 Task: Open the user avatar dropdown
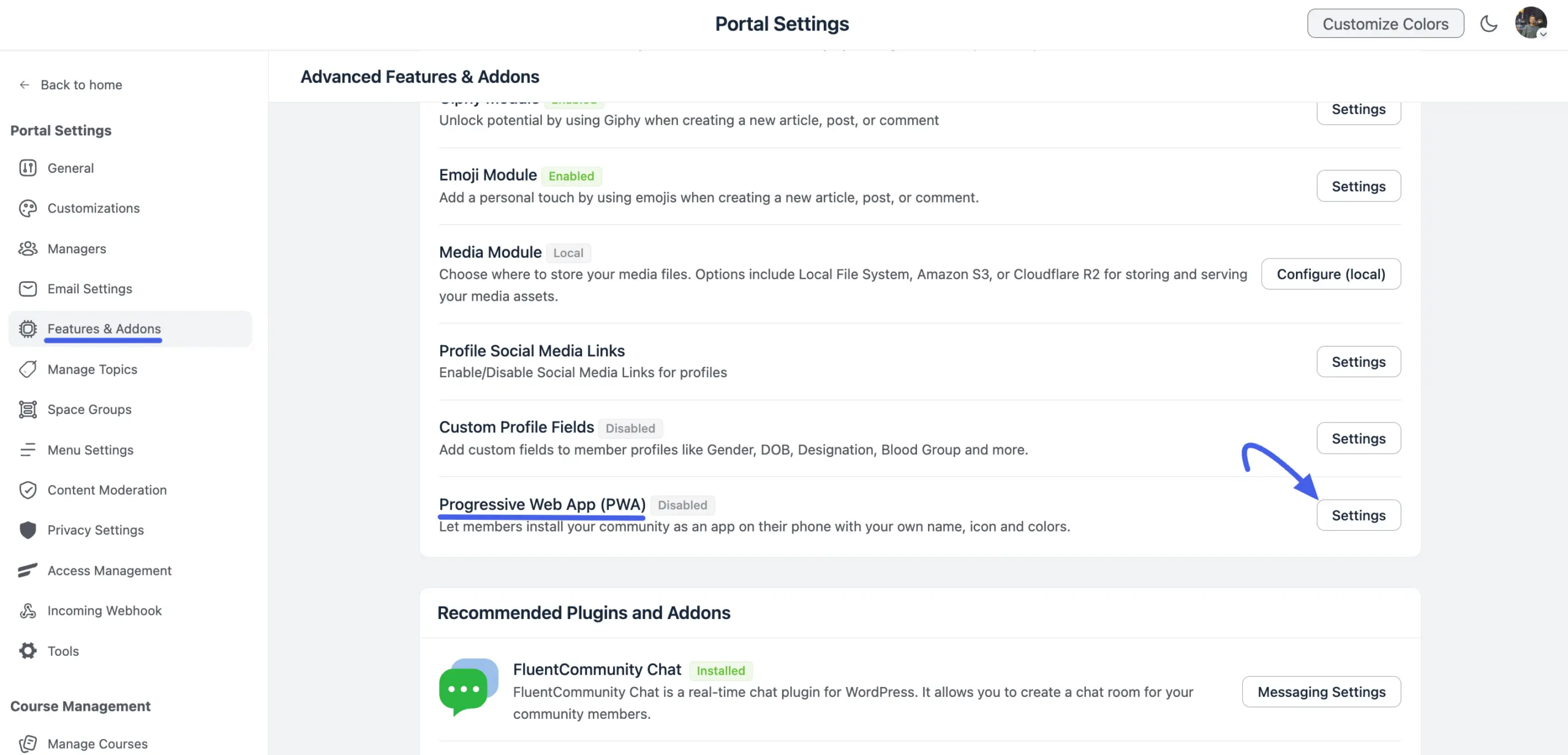pos(1531,23)
